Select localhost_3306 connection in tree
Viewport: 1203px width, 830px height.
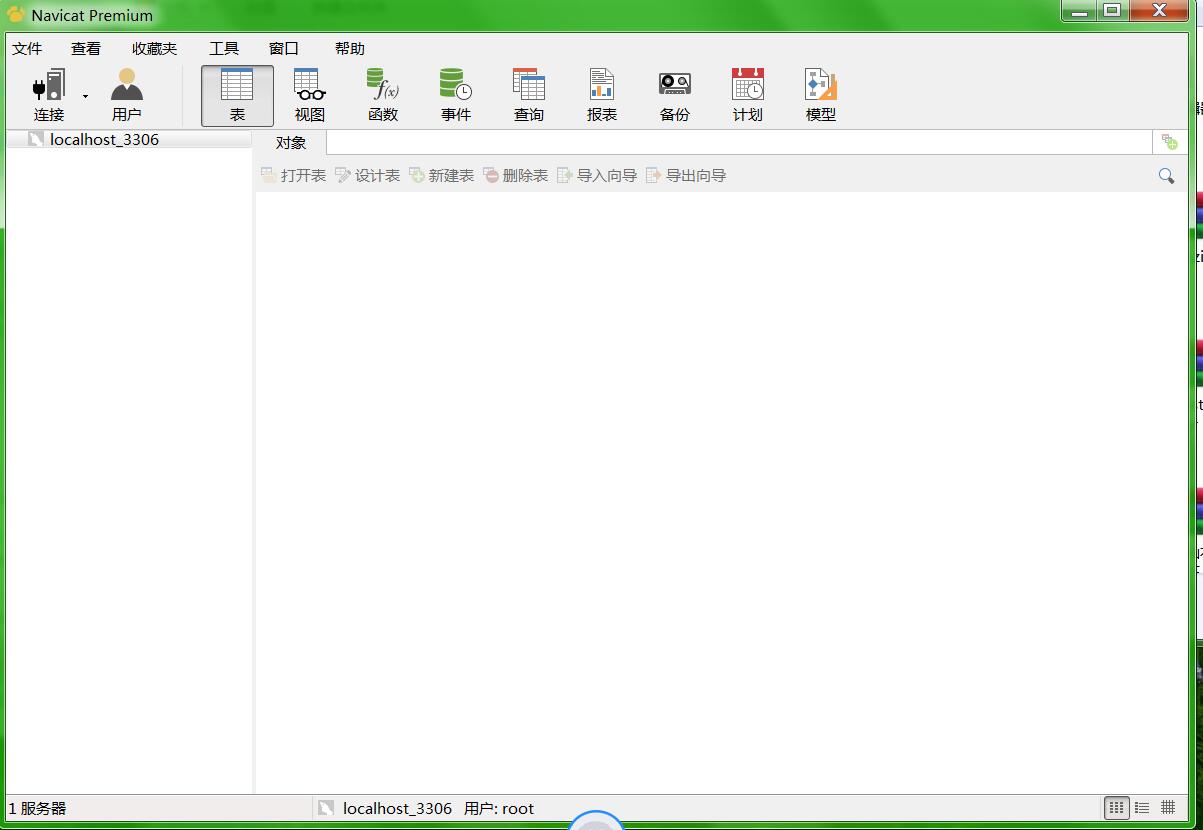click(x=104, y=140)
